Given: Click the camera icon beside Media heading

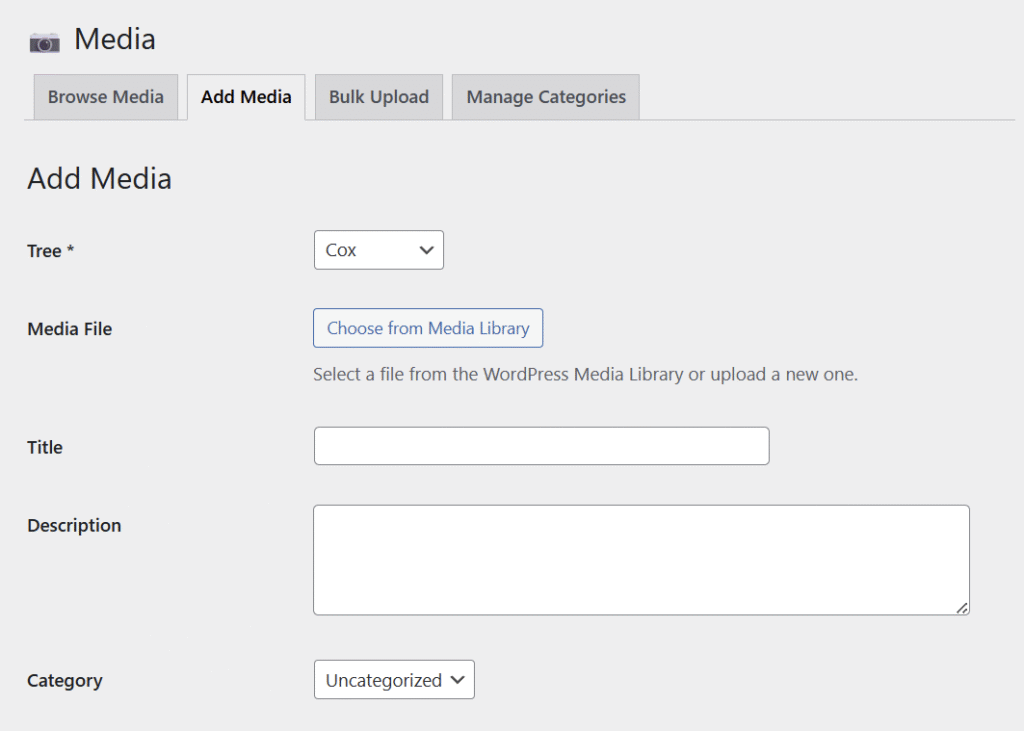Looking at the screenshot, I should click(44, 41).
